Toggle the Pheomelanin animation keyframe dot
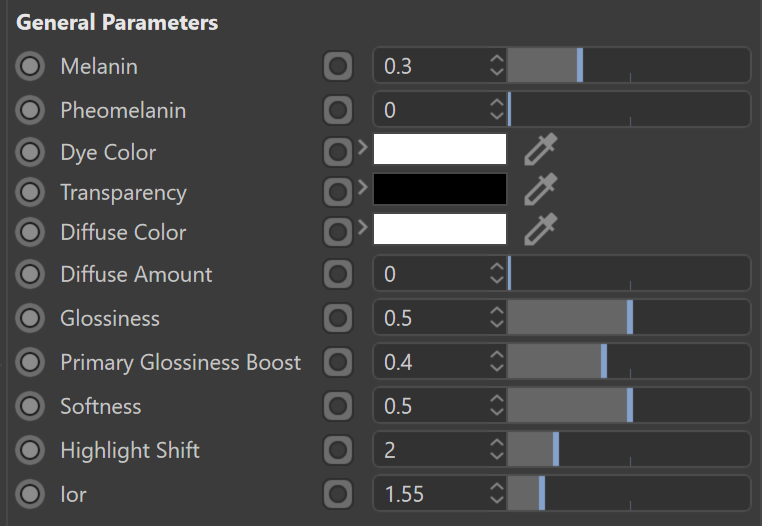The height and width of the screenshot is (526, 762). coord(30,110)
